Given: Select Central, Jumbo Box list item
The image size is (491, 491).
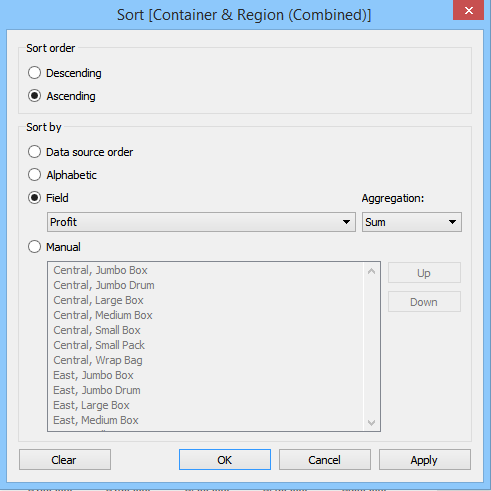Looking at the screenshot, I should pyautogui.click(x=100, y=270).
